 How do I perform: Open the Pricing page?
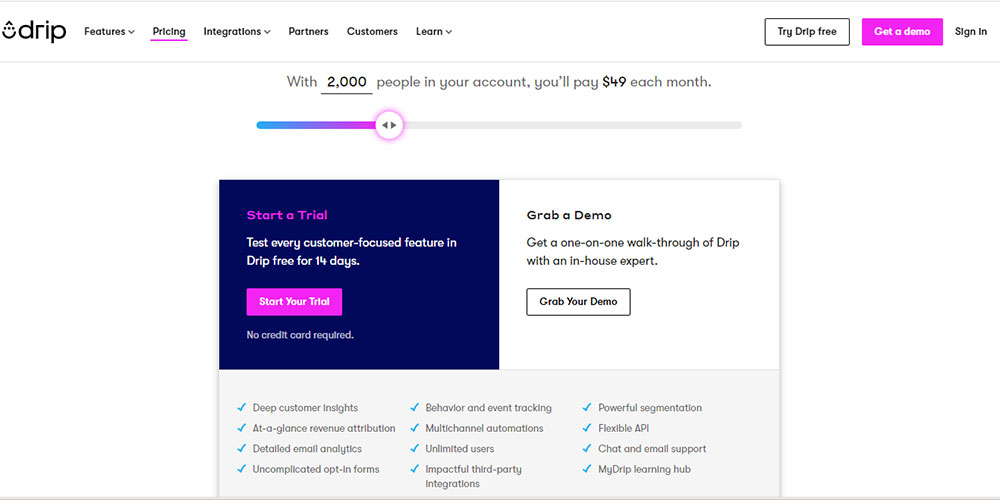point(169,31)
